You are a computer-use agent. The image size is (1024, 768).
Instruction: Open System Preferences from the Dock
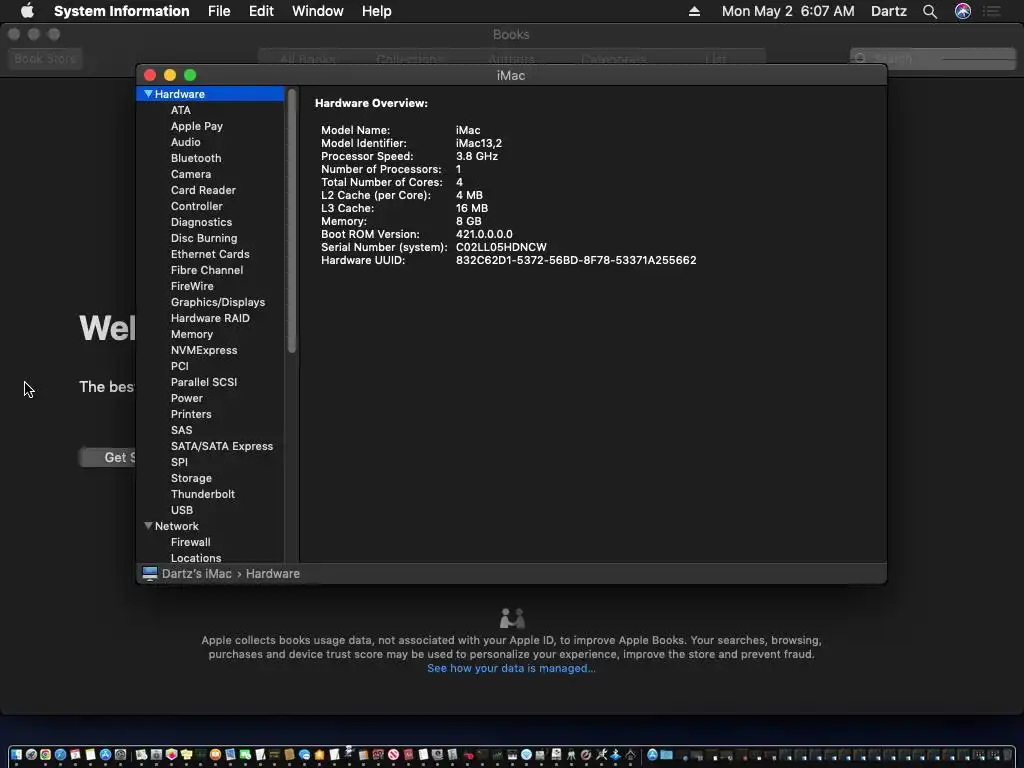[x=121, y=754]
